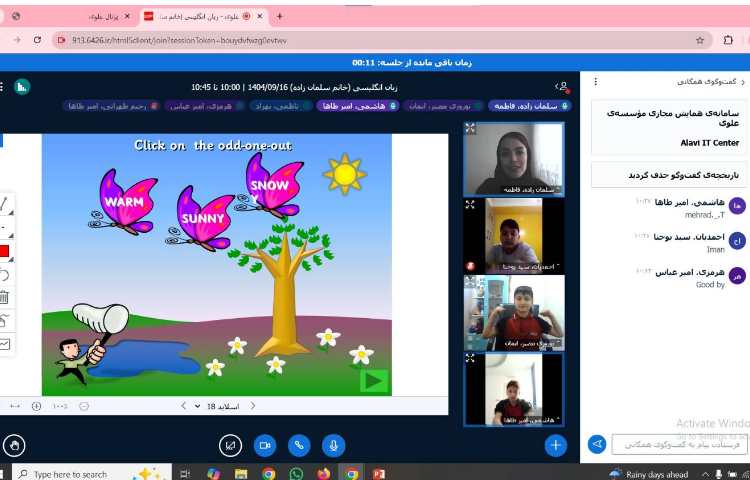Bookmark this page with star icon
Screen dimensions: 750x480
click(x=700, y=41)
